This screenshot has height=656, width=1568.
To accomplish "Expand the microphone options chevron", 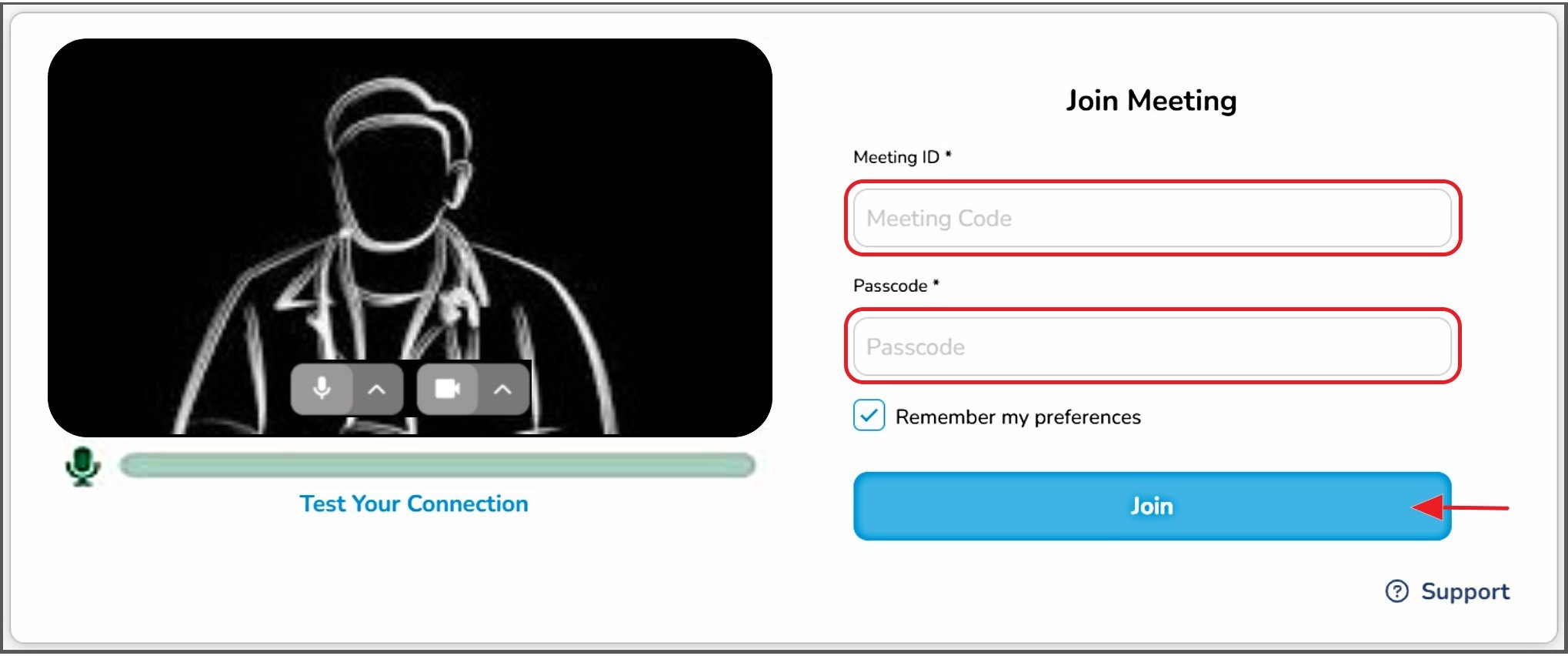I will 377,390.
